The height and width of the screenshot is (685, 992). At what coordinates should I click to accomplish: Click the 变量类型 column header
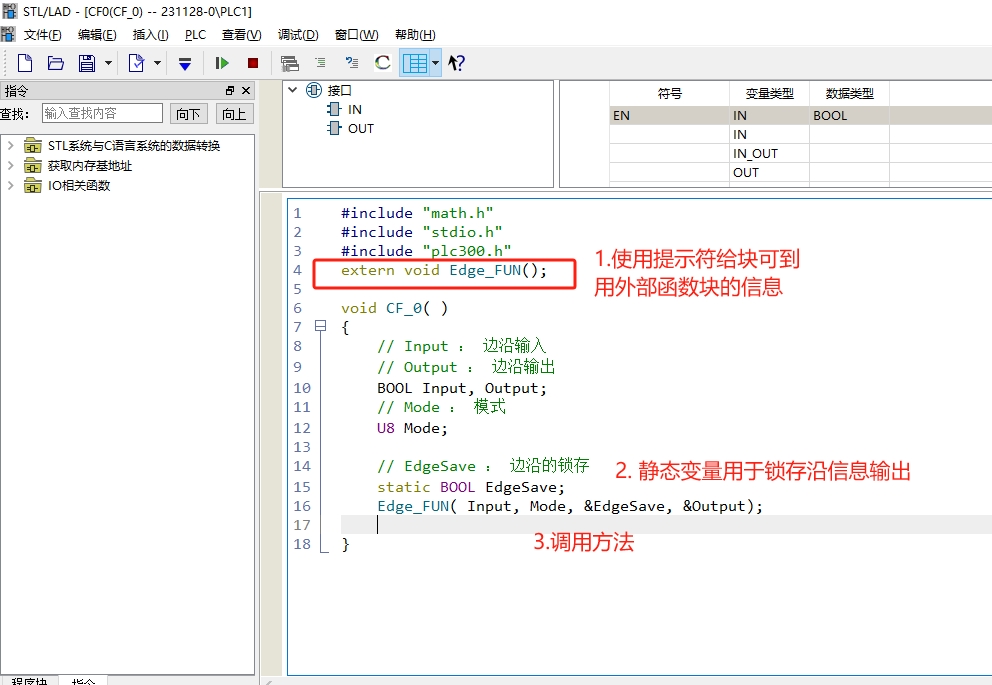769,94
